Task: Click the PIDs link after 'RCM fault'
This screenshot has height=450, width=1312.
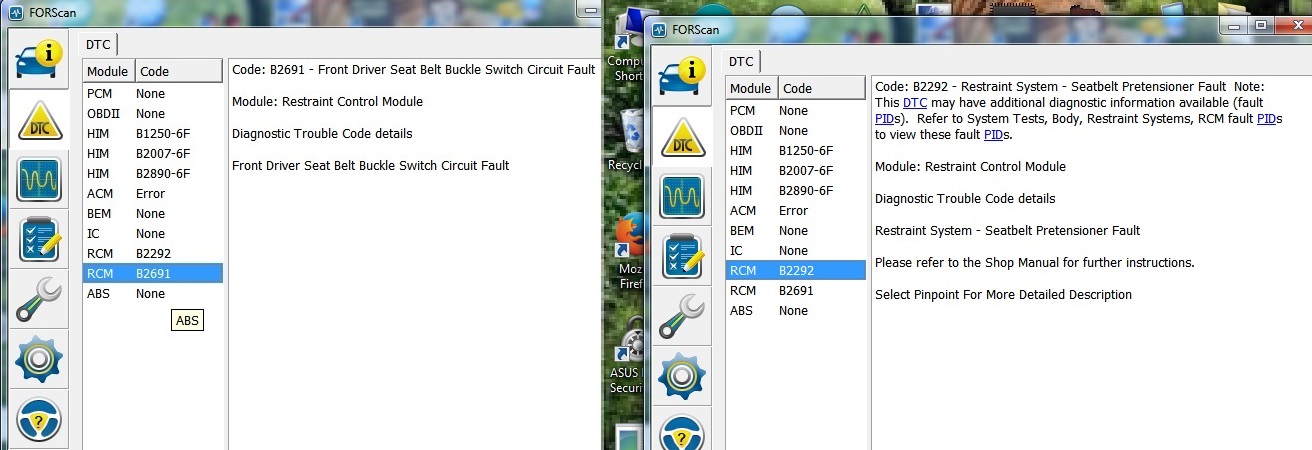Action: point(1269,119)
